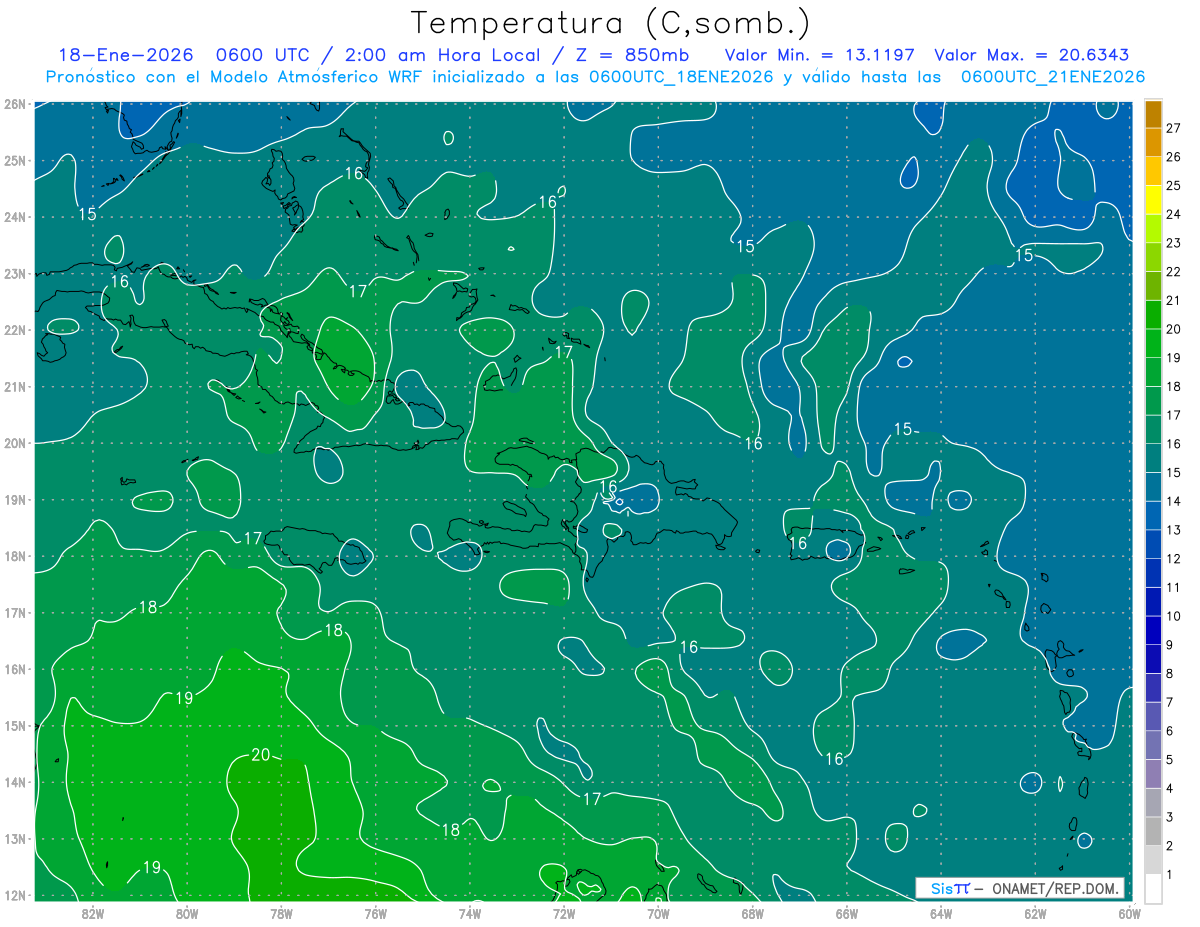Click the "25N" latitude axis label
Viewport: 1200px width, 927px height.
point(15,160)
